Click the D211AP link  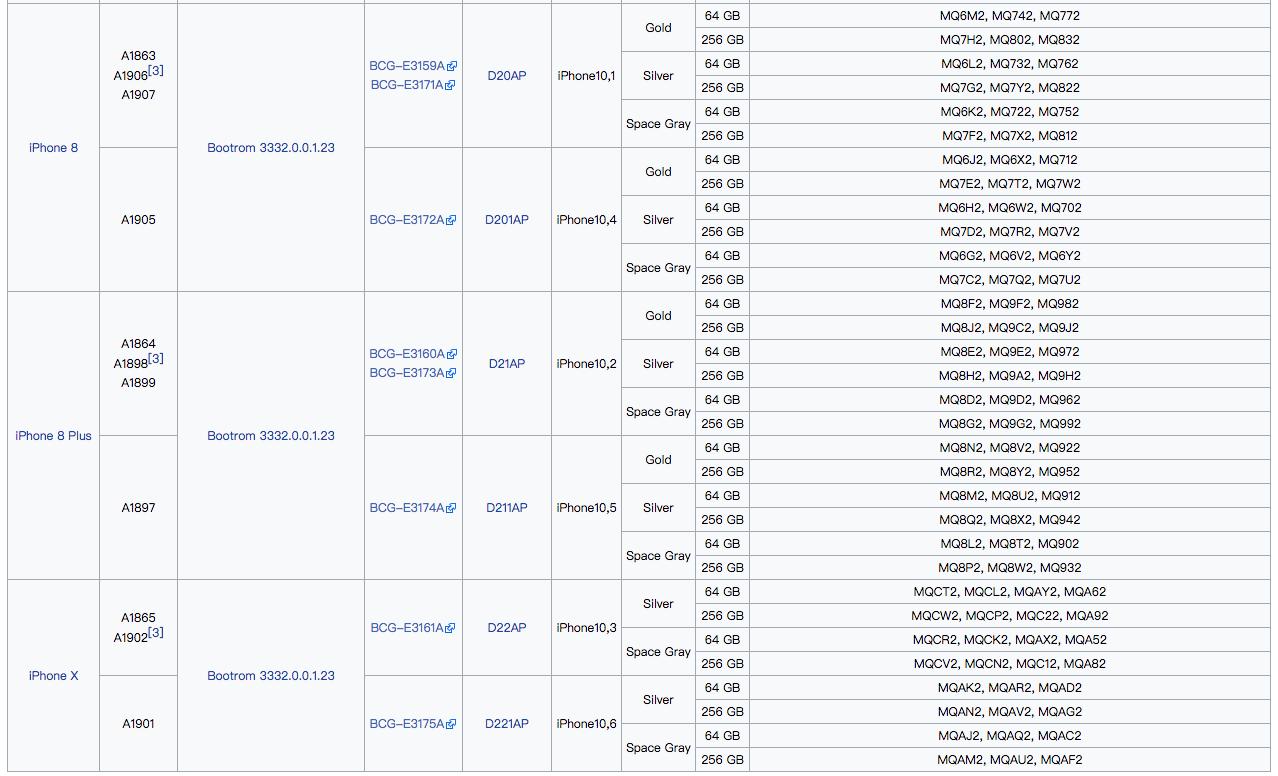click(x=506, y=508)
